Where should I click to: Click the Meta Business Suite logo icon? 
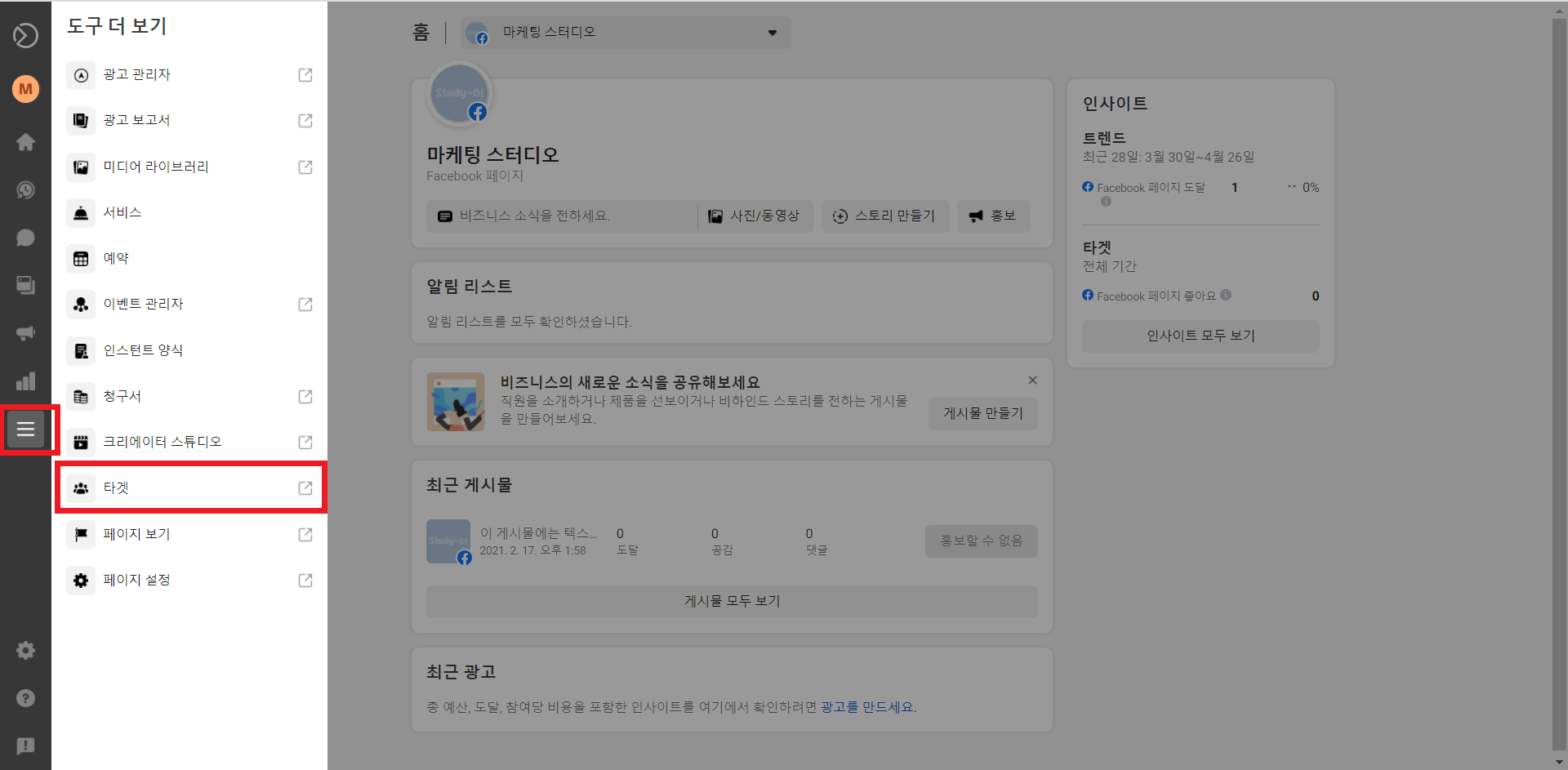pyautogui.click(x=25, y=35)
